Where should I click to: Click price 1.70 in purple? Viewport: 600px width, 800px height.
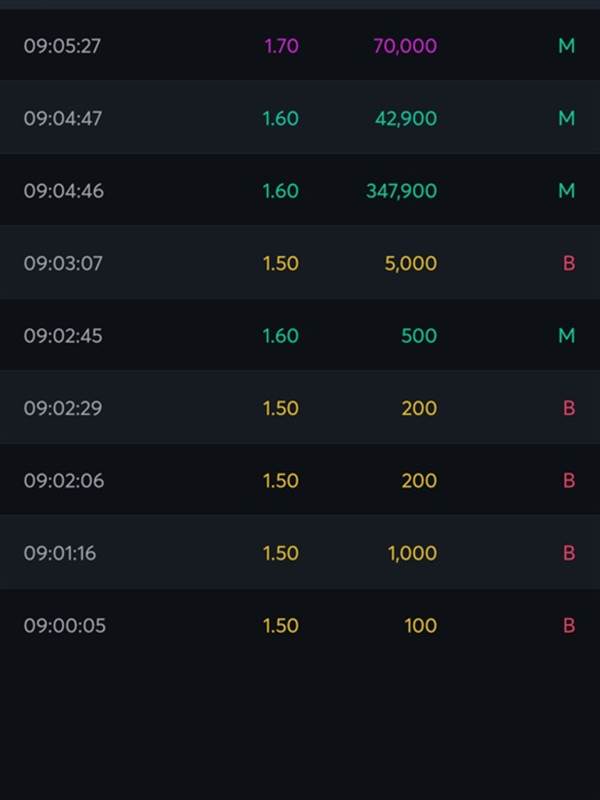pos(281,46)
